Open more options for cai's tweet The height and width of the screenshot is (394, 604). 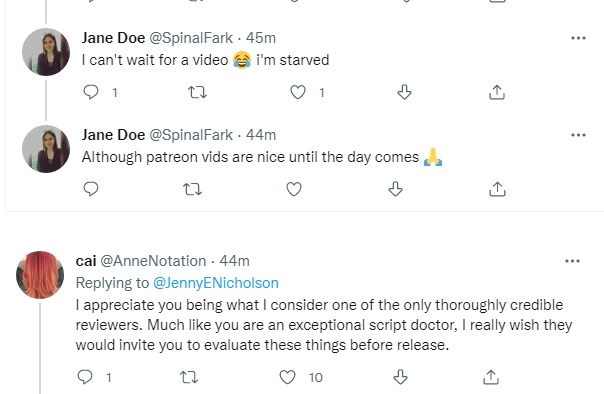pos(572,261)
